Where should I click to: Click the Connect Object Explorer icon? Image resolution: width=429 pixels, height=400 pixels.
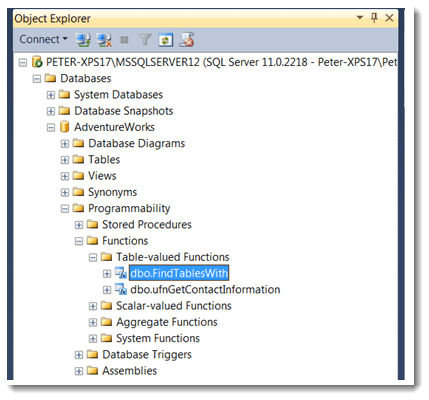(83, 40)
